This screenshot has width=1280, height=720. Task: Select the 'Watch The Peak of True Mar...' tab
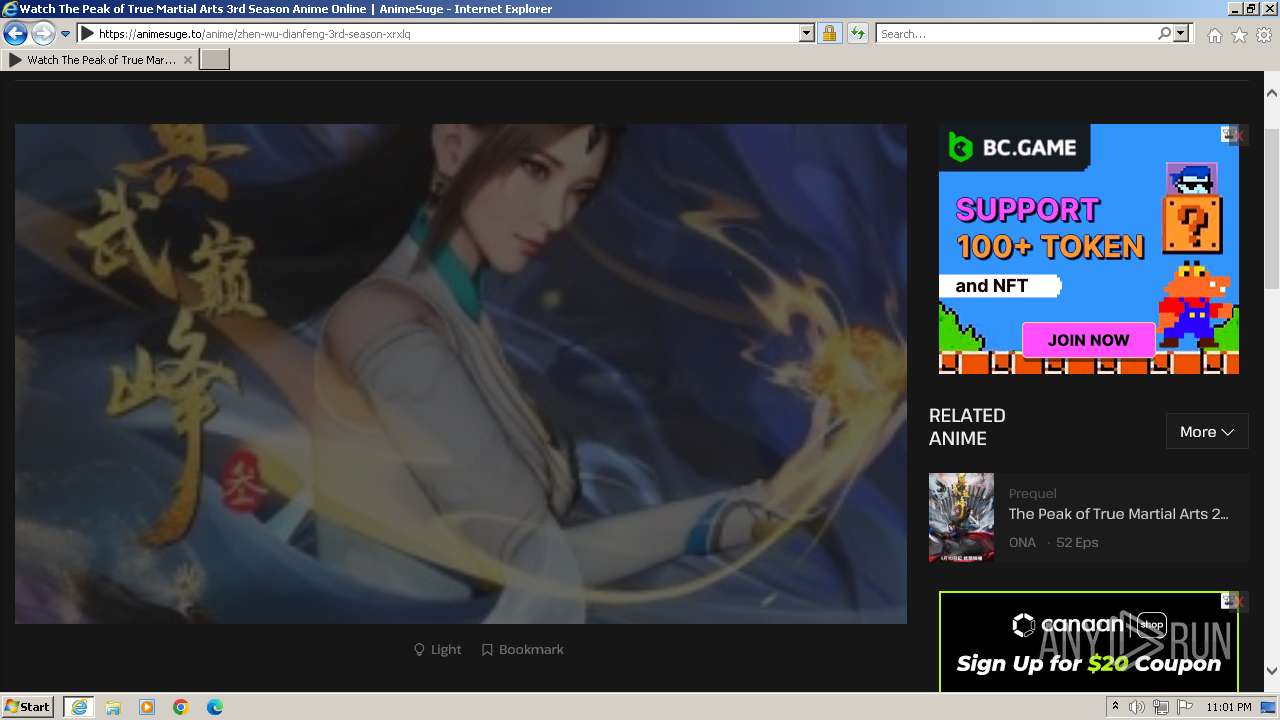pyautogui.click(x=100, y=60)
